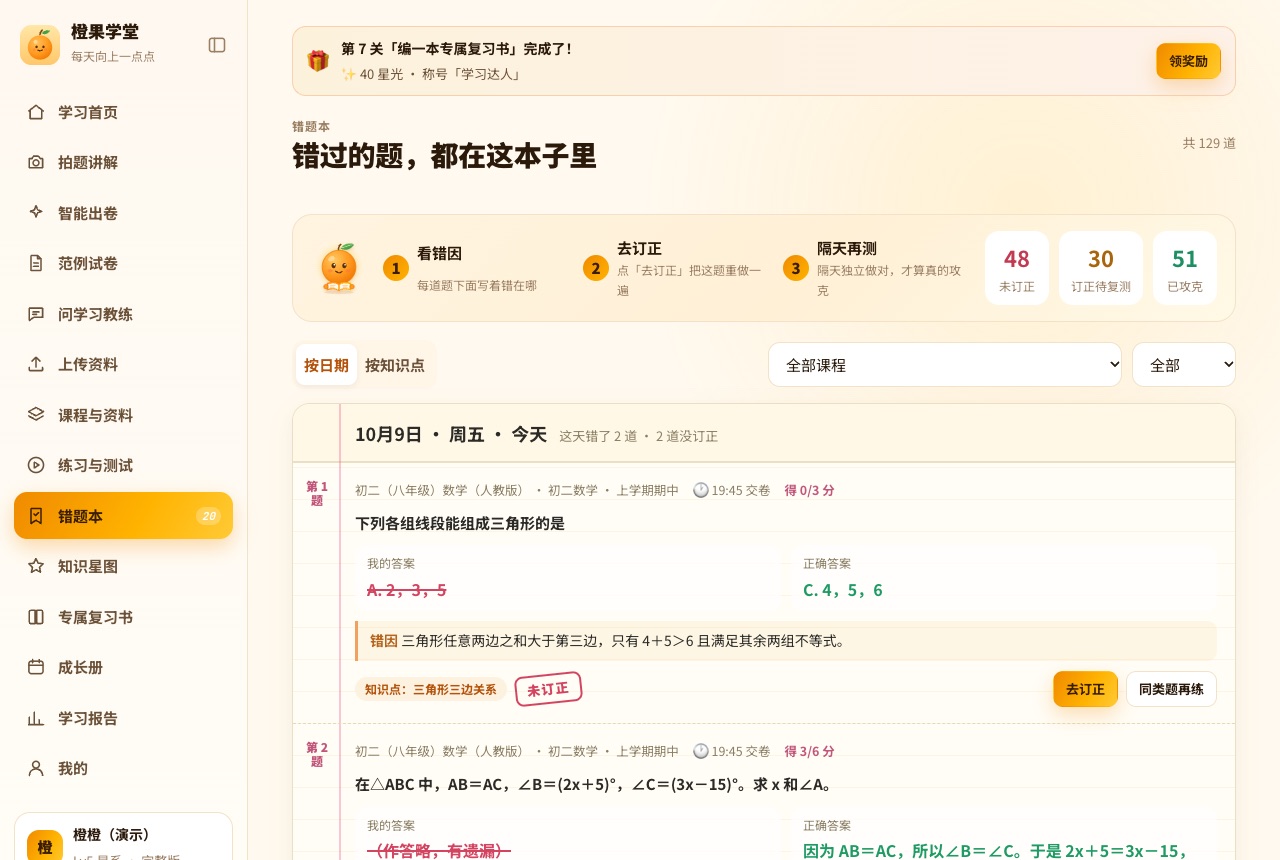Screen dimensions: 1280x860
Task: Open the 全部课程 course dropdown
Action: pyautogui.click(x=945, y=365)
